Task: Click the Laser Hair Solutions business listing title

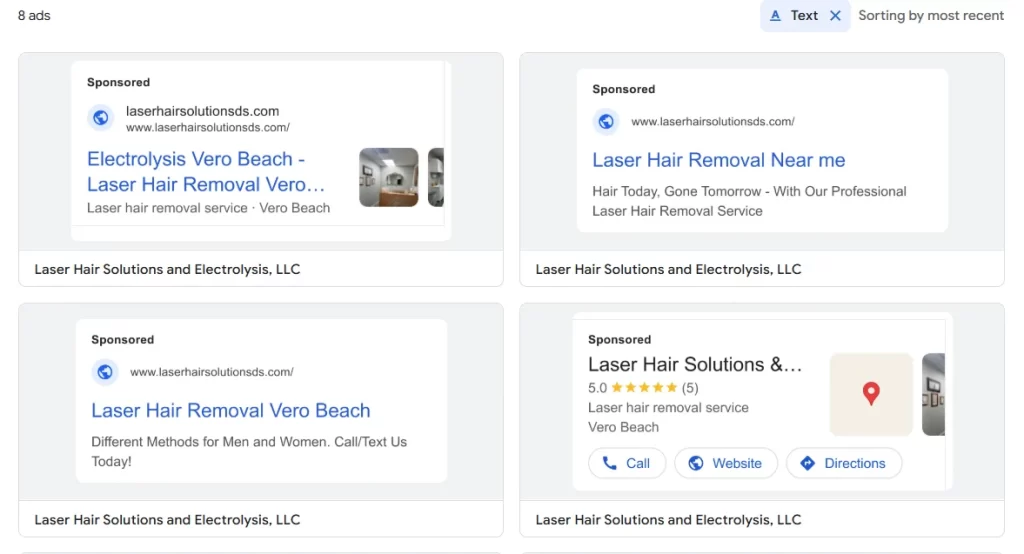Action: point(694,365)
